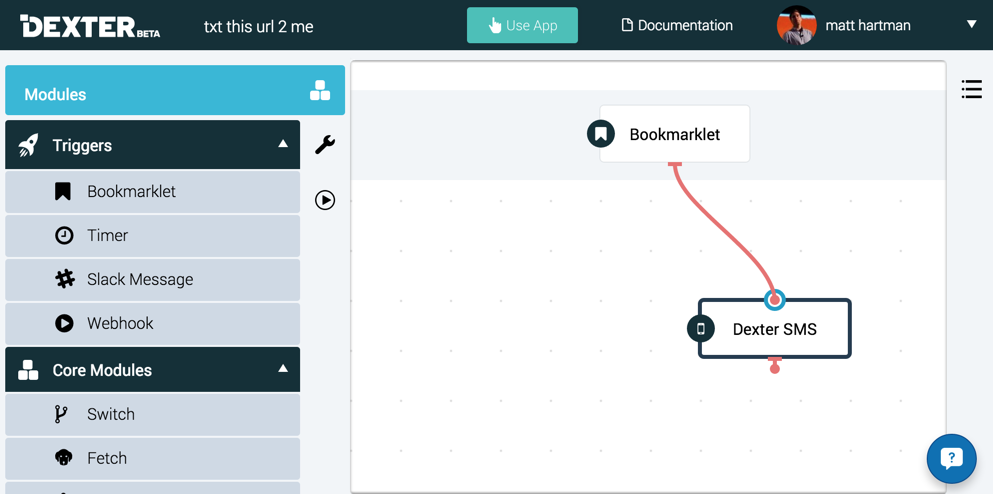
Task: Click the Timer clock icon
Action: 64,236
